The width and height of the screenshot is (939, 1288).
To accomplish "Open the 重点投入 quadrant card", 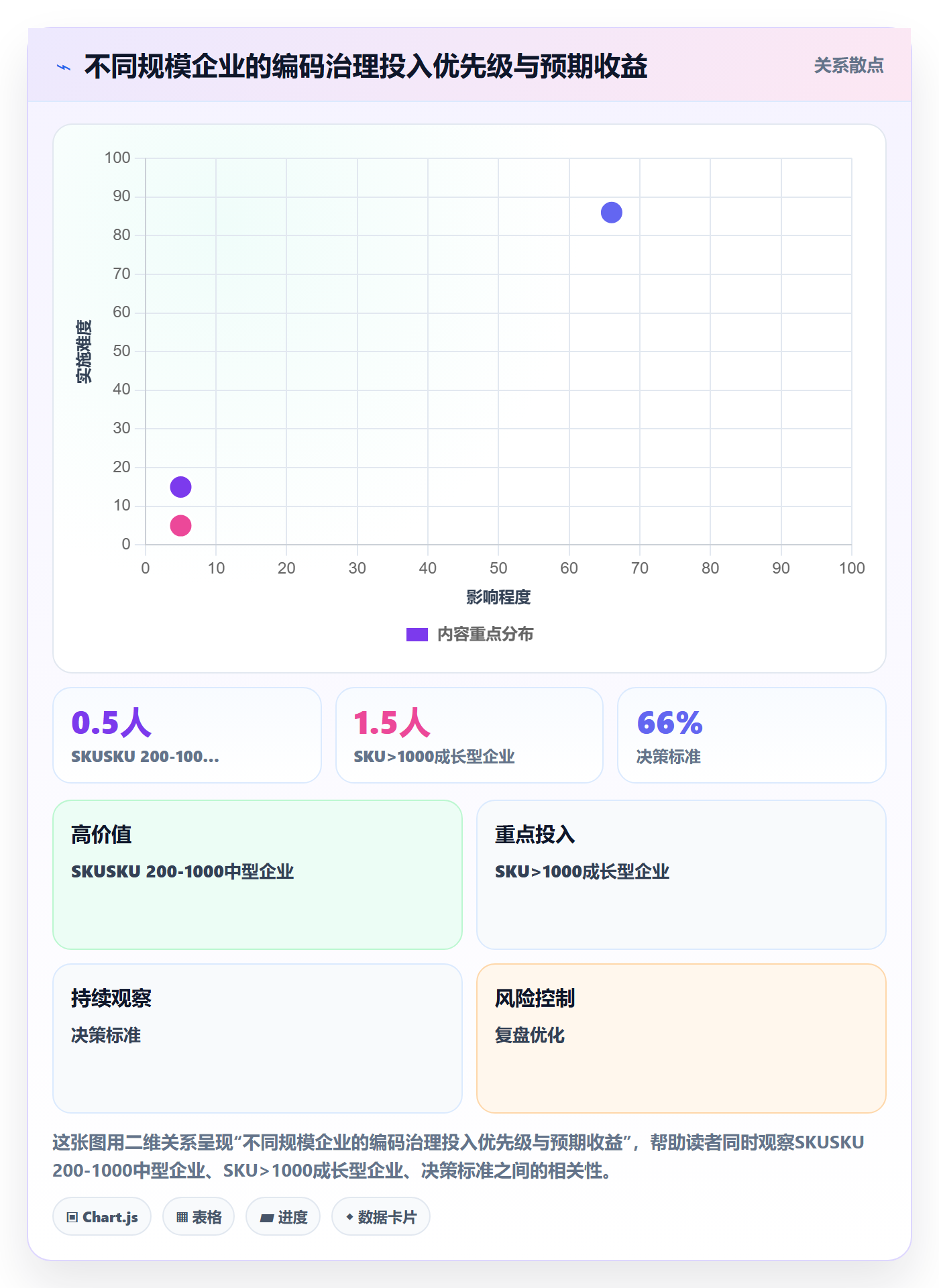I will 681,875.
